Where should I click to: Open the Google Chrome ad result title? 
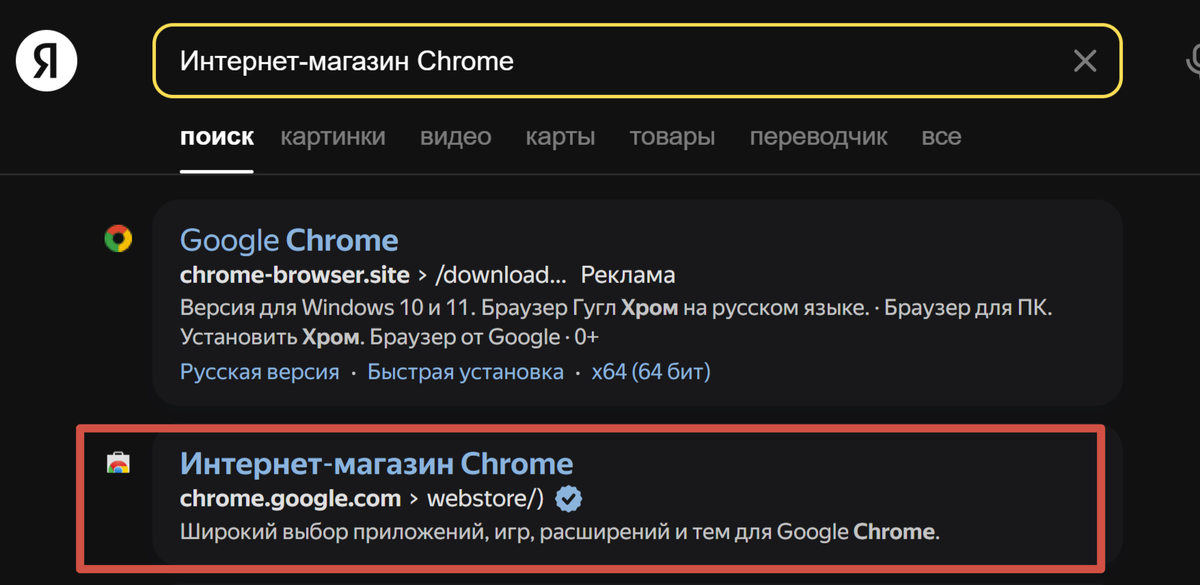(289, 240)
